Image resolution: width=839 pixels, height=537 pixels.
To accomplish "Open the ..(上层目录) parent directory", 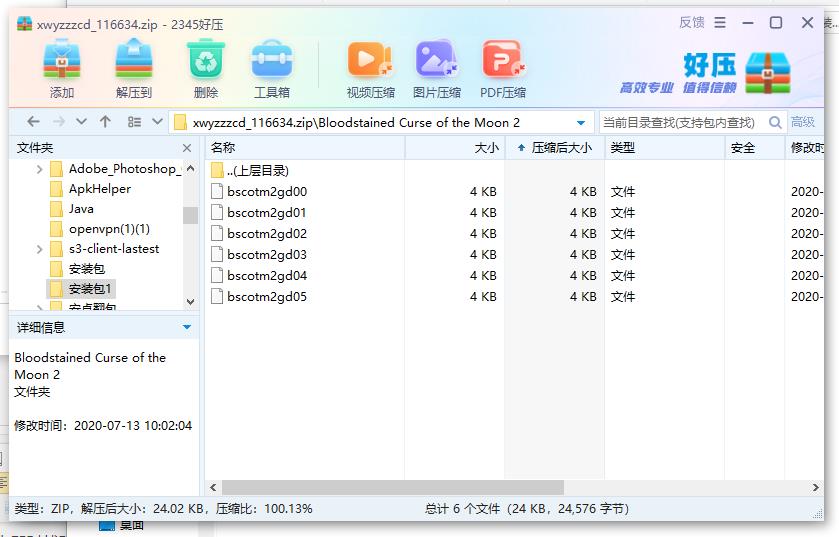I will pos(258,171).
